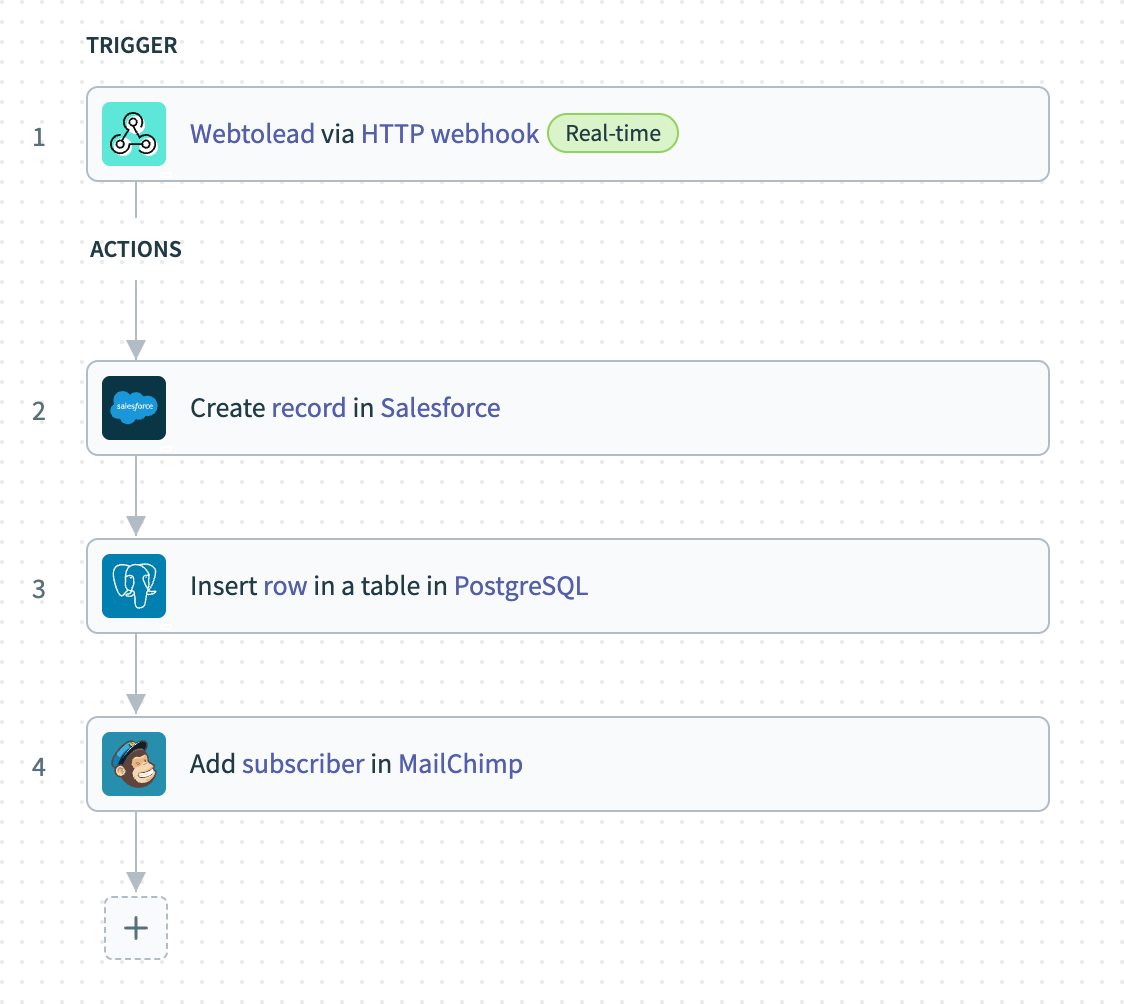Image resolution: width=1124 pixels, height=1004 pixels.
Task: Select step number 4
Action: point(39,766)
